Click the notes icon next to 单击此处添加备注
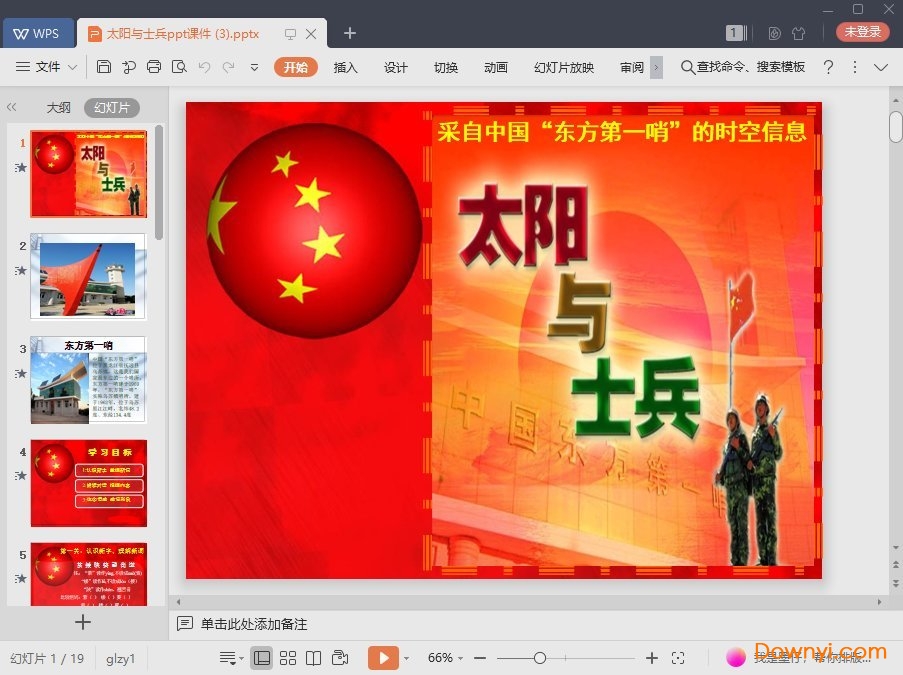The height and width of the screenshot is (675, 903). tap(185, 623)
